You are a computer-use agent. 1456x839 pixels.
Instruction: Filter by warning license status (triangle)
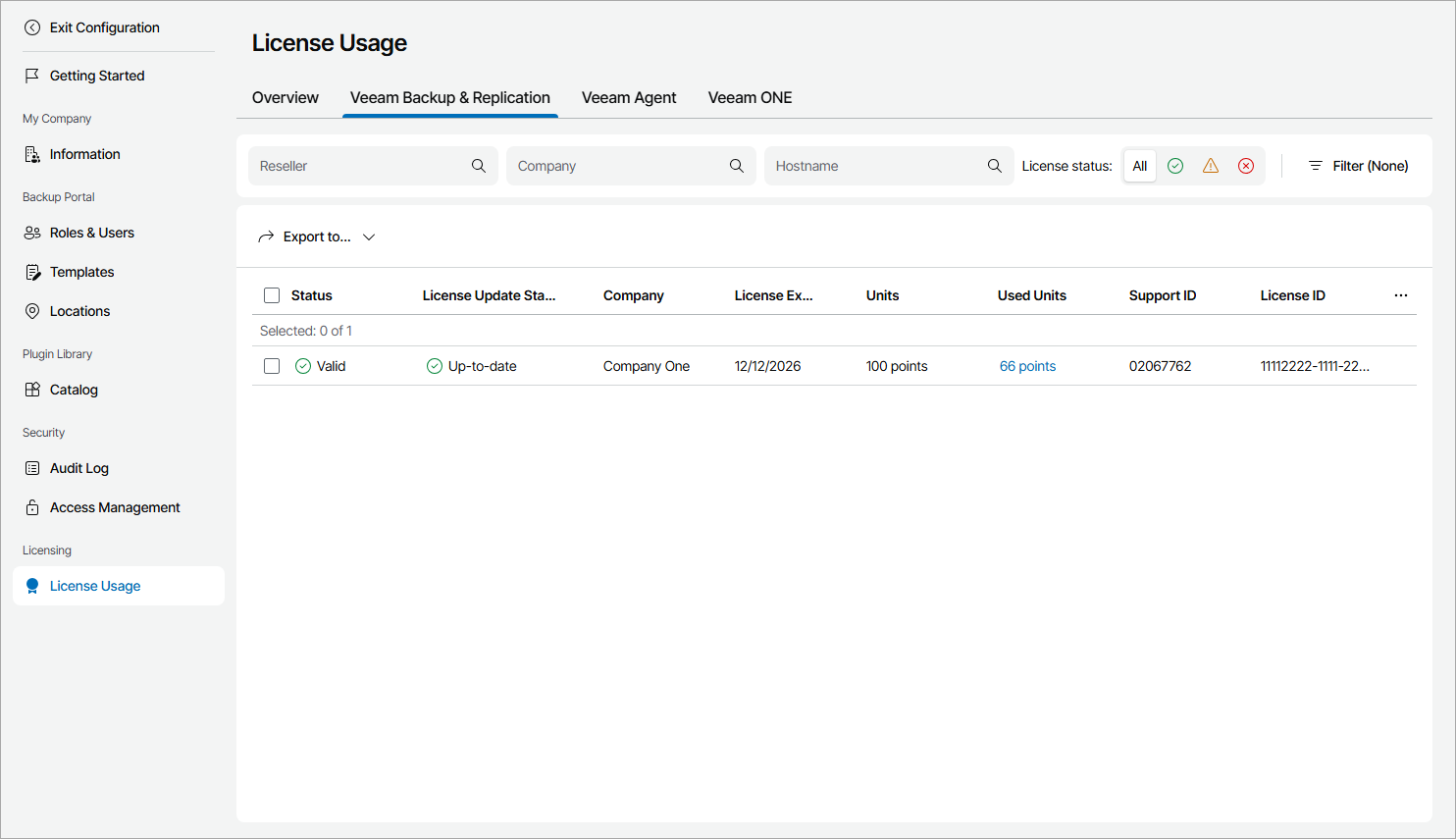click(1211, 166)
